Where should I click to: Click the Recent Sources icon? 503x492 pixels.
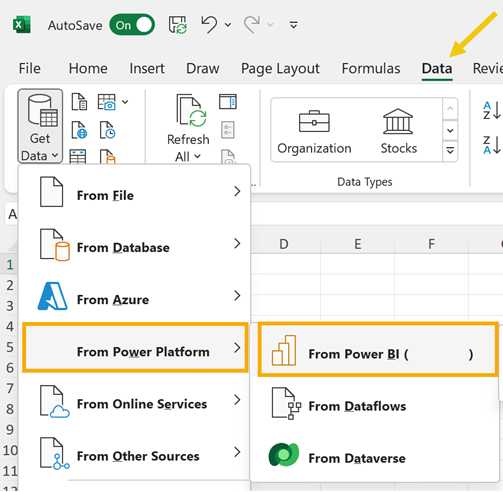(x=107, y=130)
